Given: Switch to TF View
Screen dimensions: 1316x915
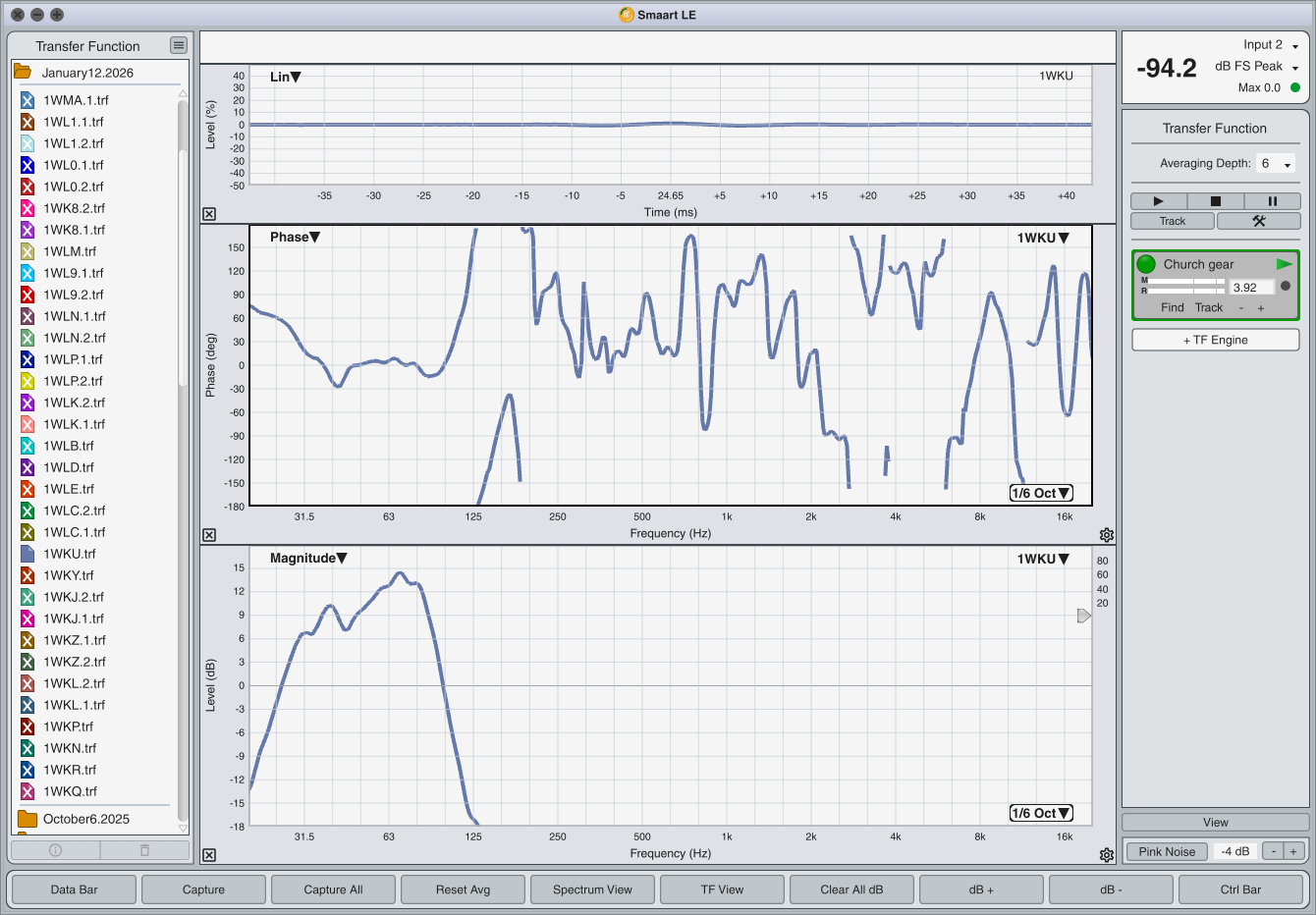Looking at the screenshot, I should coord(723,889).
